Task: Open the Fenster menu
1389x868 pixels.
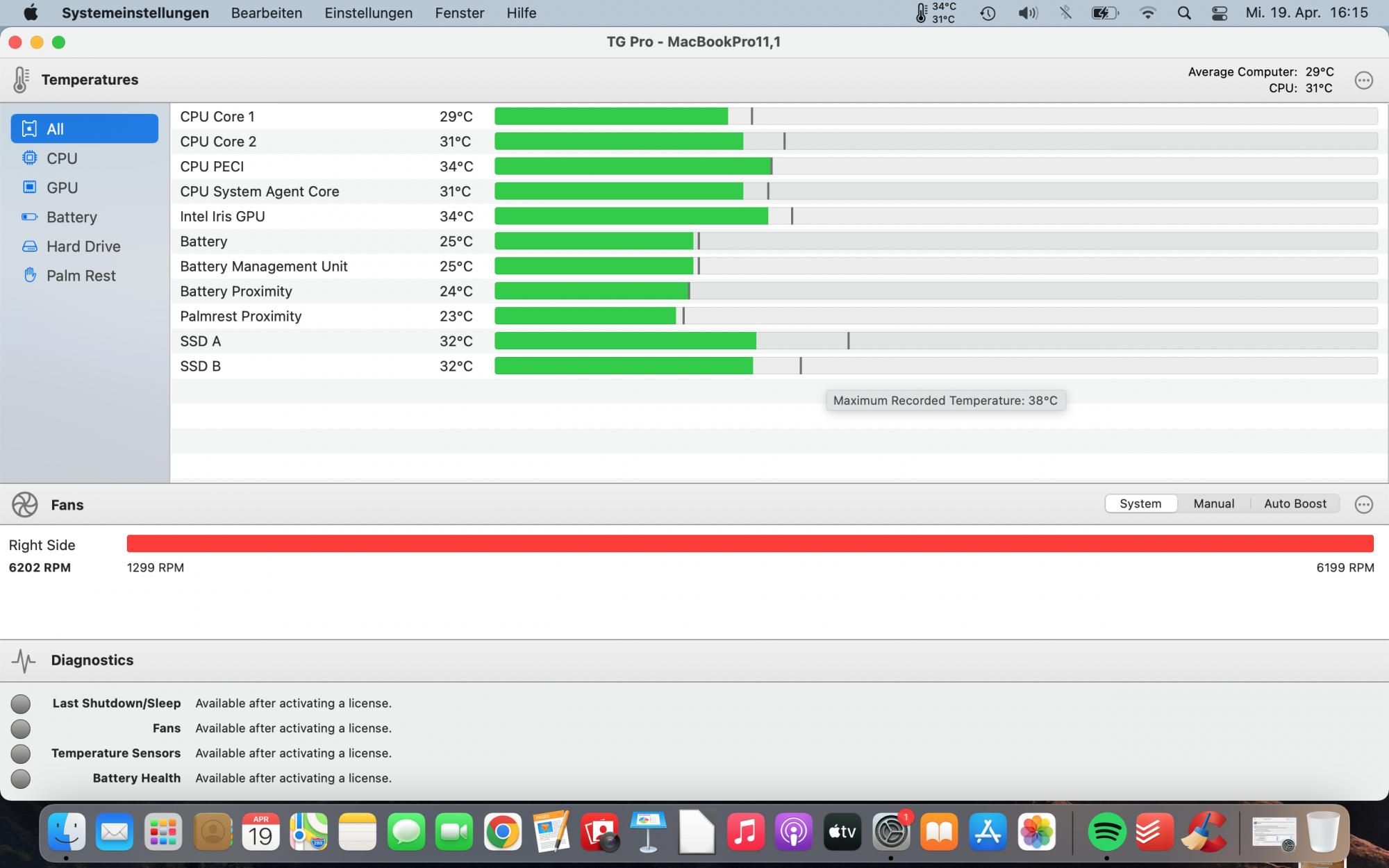Action: tap(459, 12)
